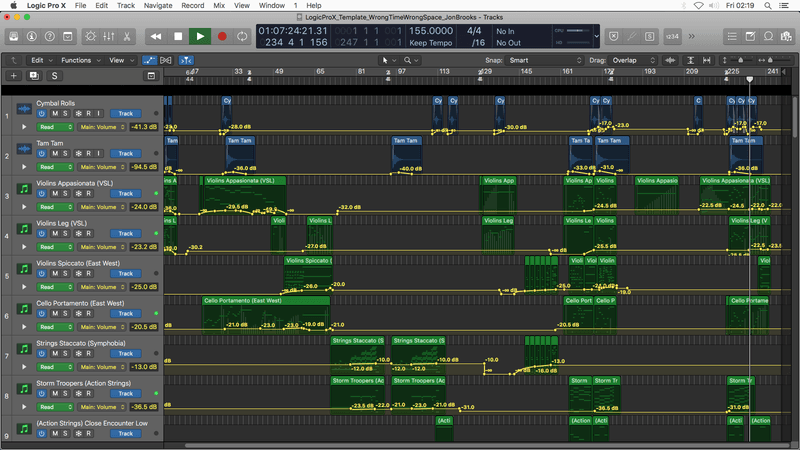The height and width of the screenshot is (450, 800).
Task: Toggle Replace mode in the control bar
Action: [614, 36]
